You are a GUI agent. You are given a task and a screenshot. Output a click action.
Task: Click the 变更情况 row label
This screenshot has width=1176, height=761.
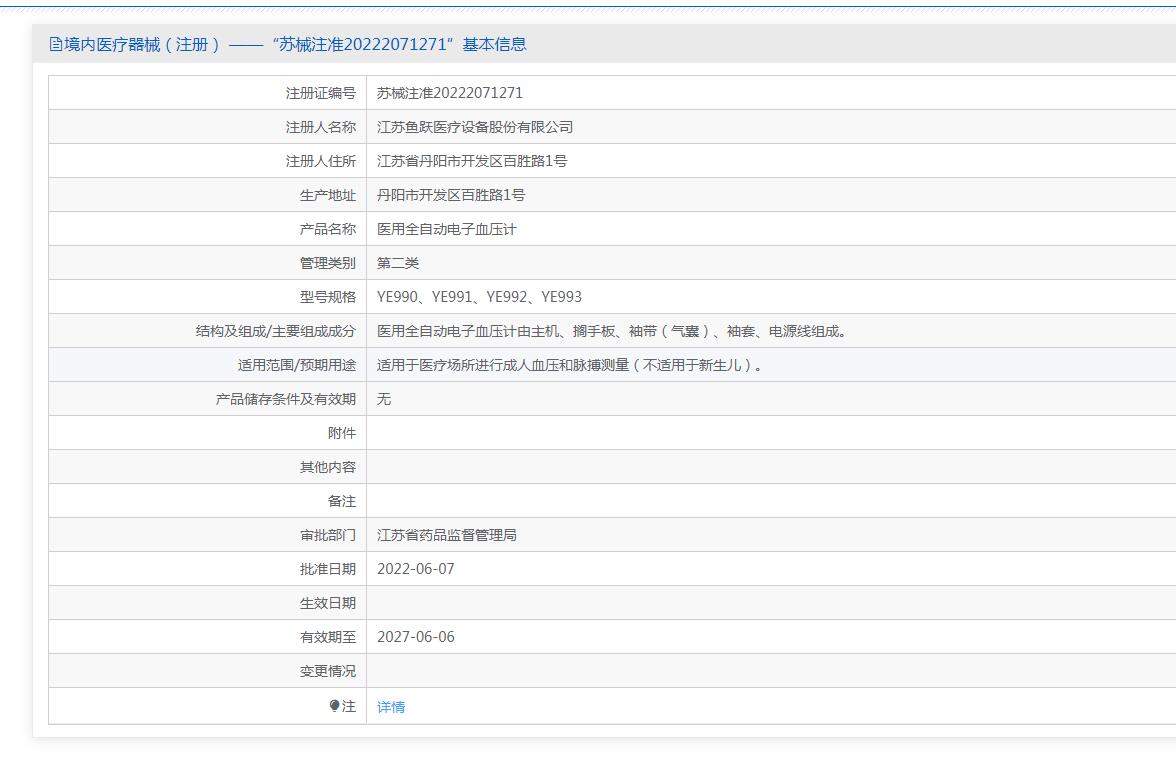pos(327,671)
